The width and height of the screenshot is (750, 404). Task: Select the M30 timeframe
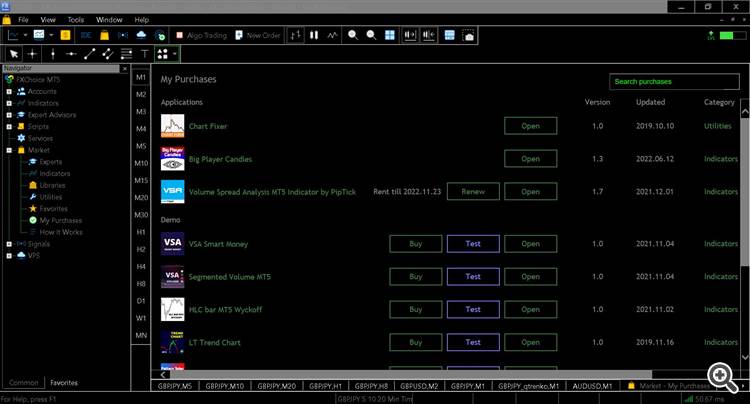(x=141, y=215)
